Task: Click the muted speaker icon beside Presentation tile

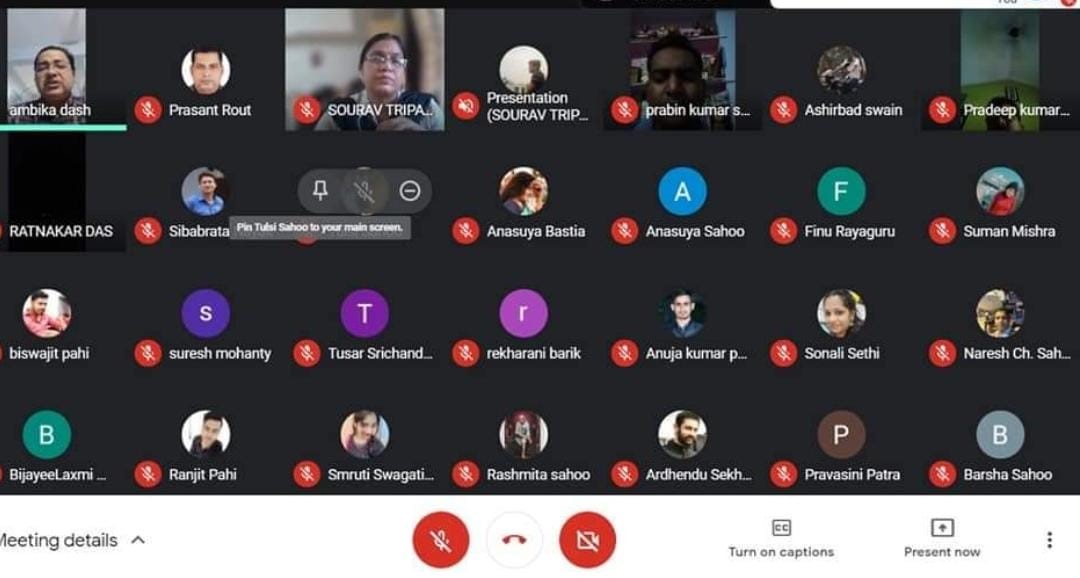Action: (466, 106)
